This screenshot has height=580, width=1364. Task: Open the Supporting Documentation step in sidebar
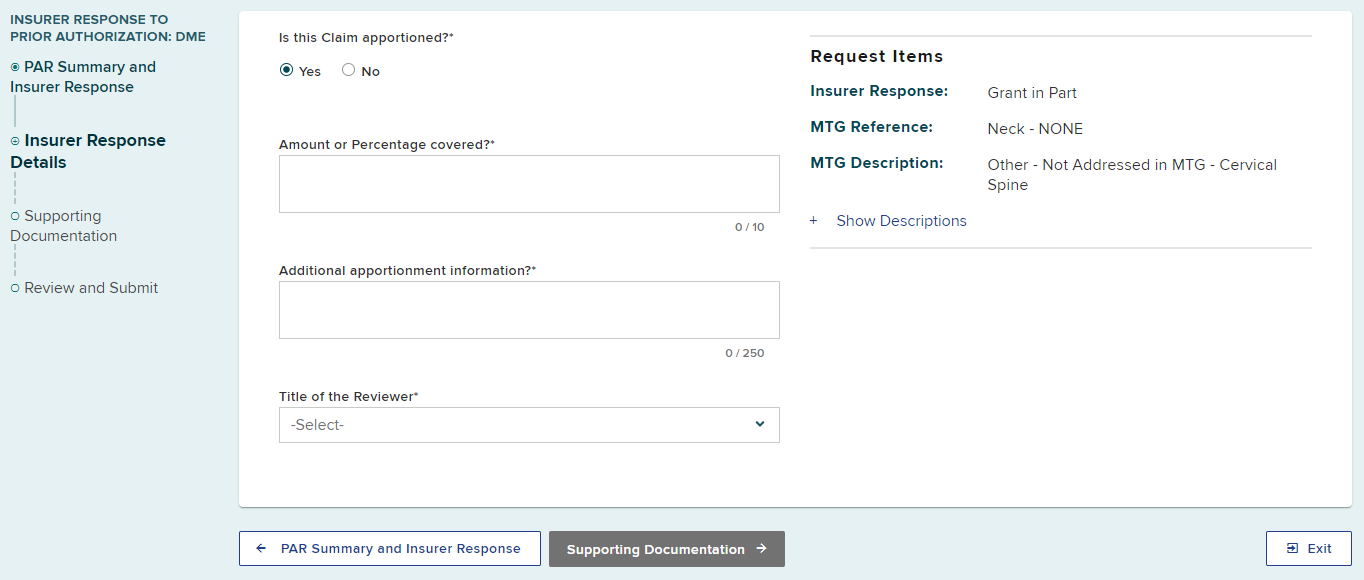tap(63, 225)
